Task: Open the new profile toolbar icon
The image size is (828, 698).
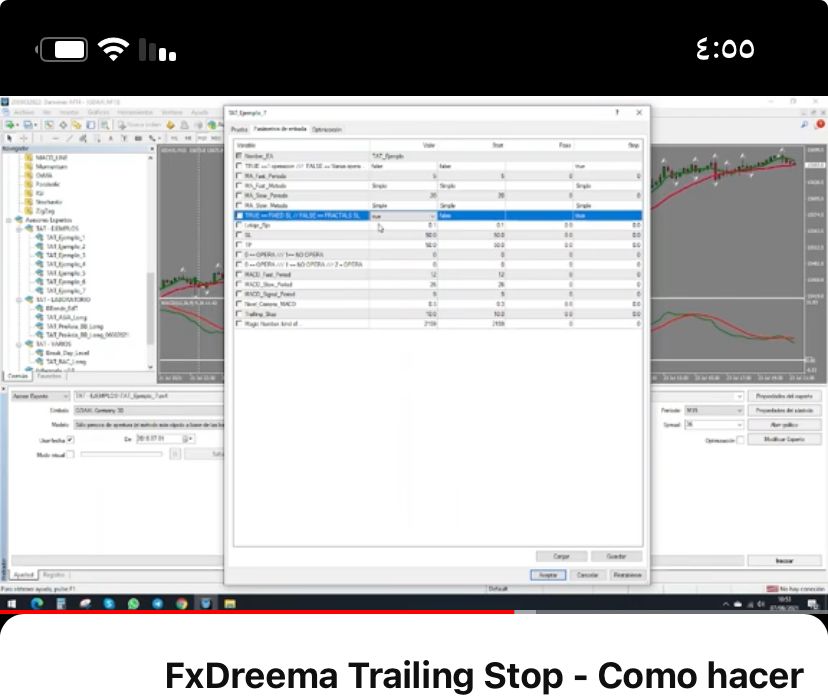Action: point(29,125)
